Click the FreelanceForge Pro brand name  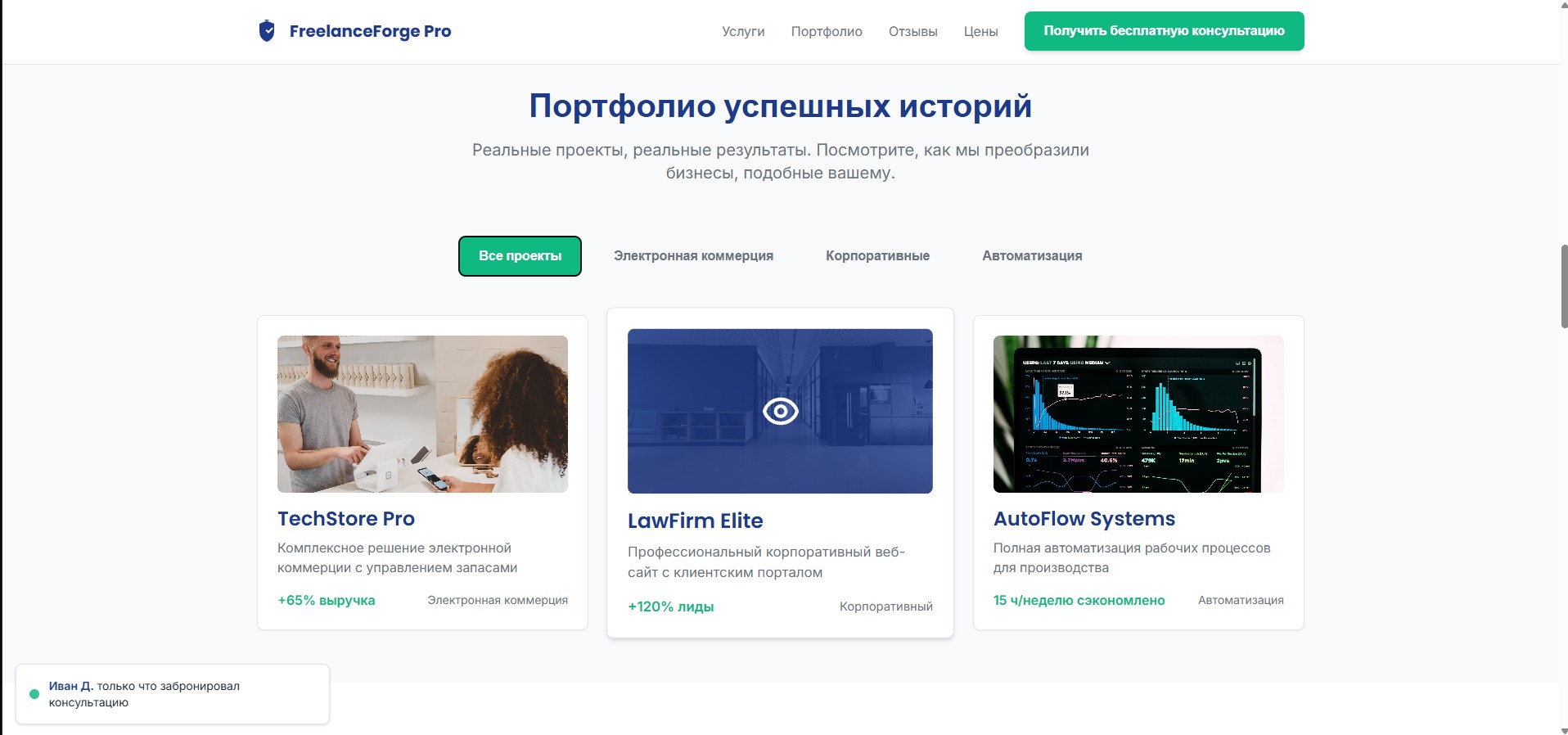370,31
